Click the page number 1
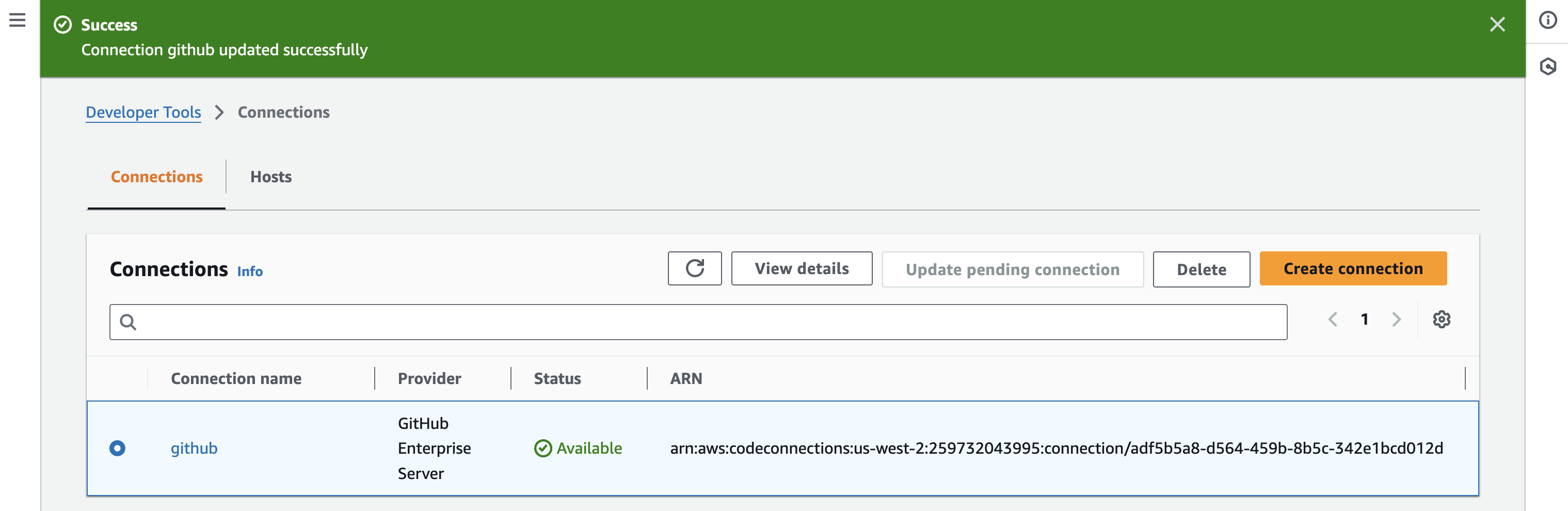The height and width of the screenshot is (511, 1568). click(x=1364, y=319)
